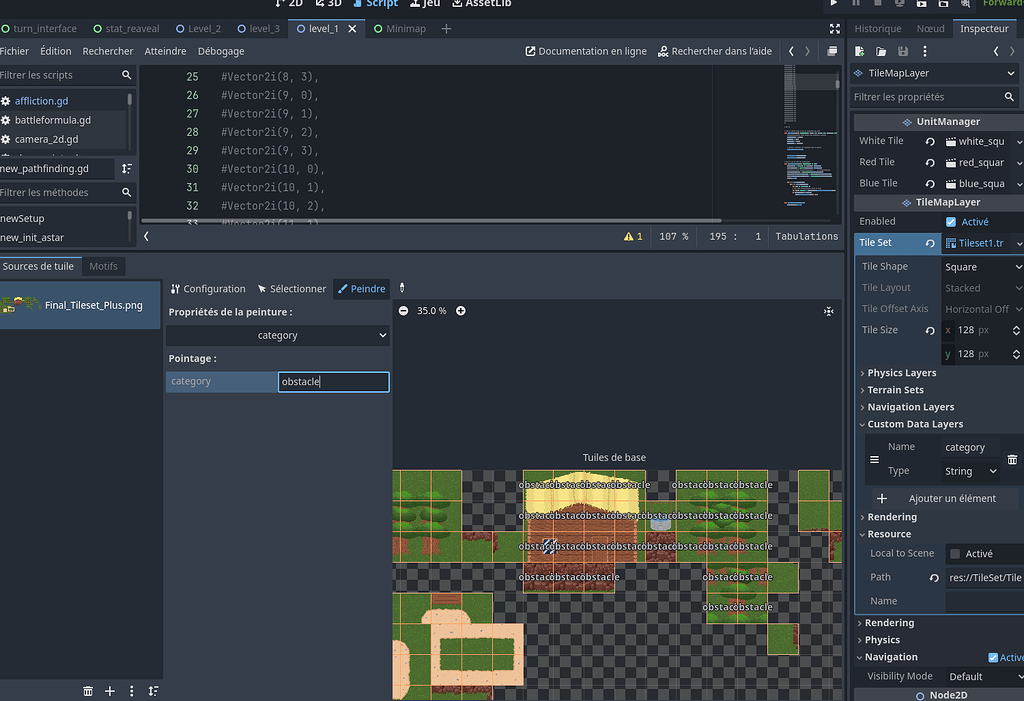Image resolution: width=1024 pixels, height=701 pixels.
Task: Go back in Inspector history
Action: [996, 51]
